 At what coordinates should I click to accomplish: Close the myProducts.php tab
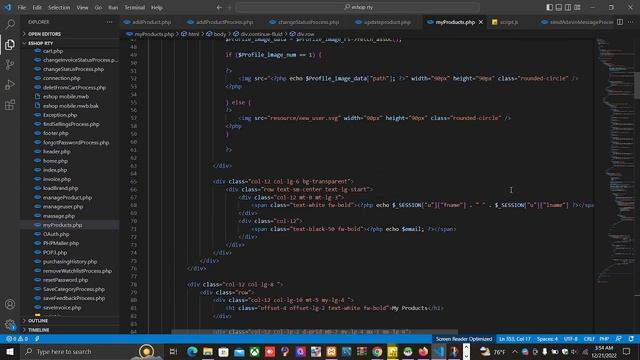[481, 22]
